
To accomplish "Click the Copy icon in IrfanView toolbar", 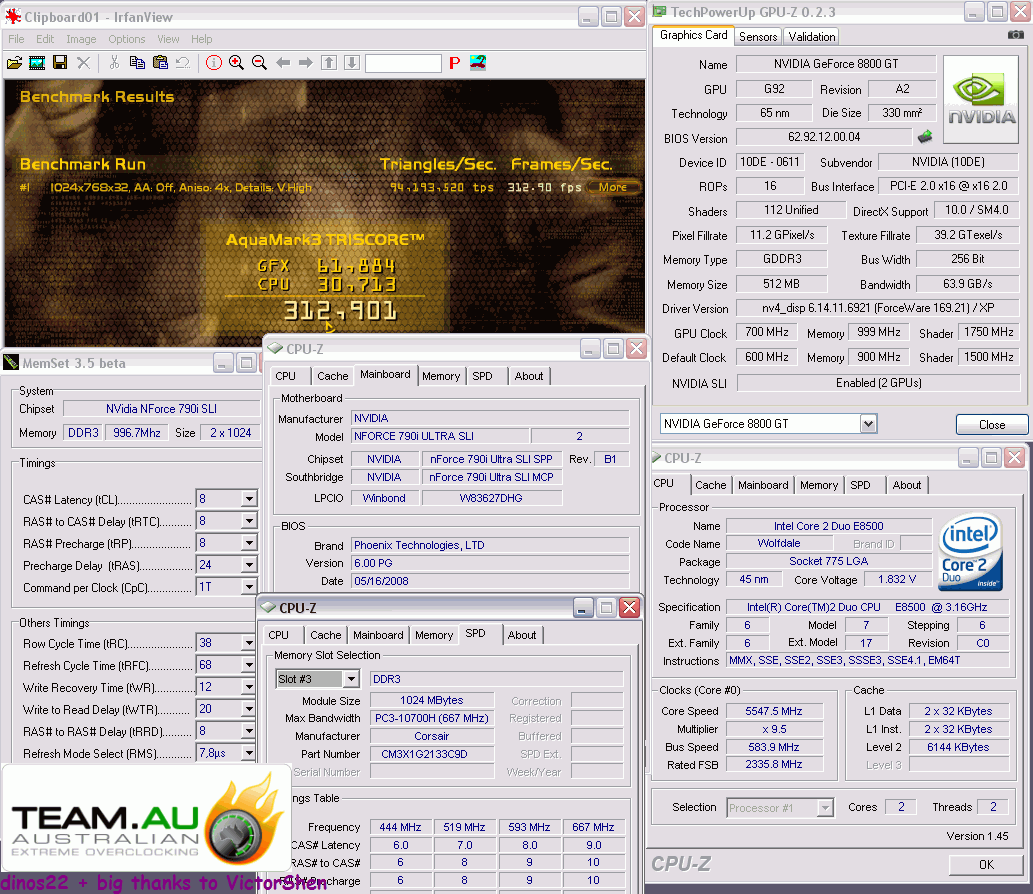I will point(137,63).
